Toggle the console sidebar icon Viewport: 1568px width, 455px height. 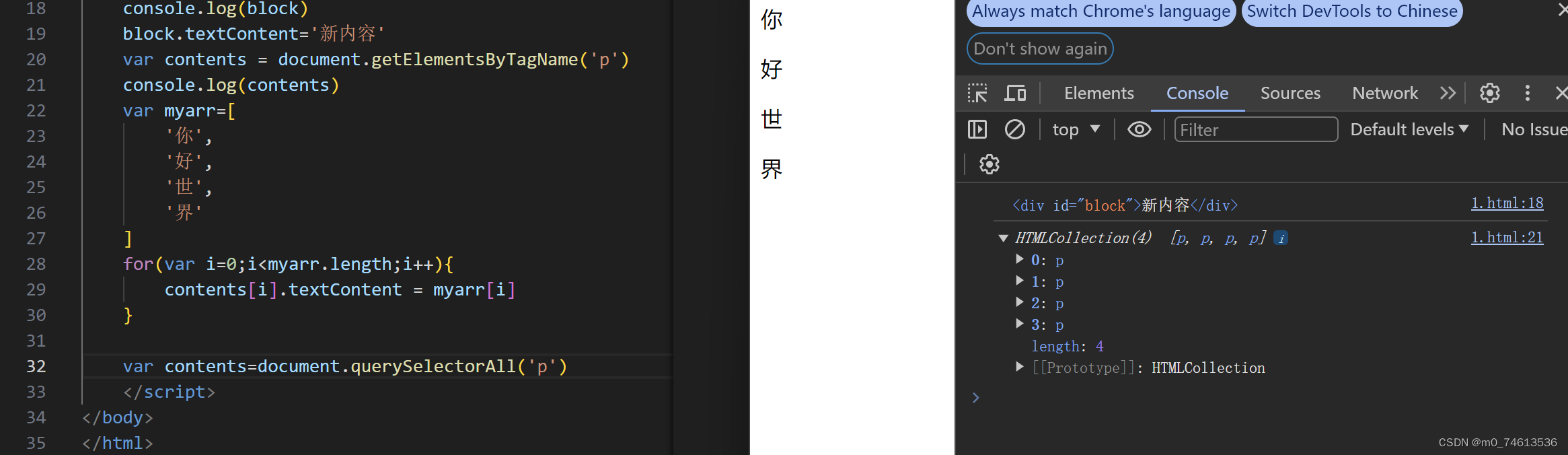click(x=977, y=129)
